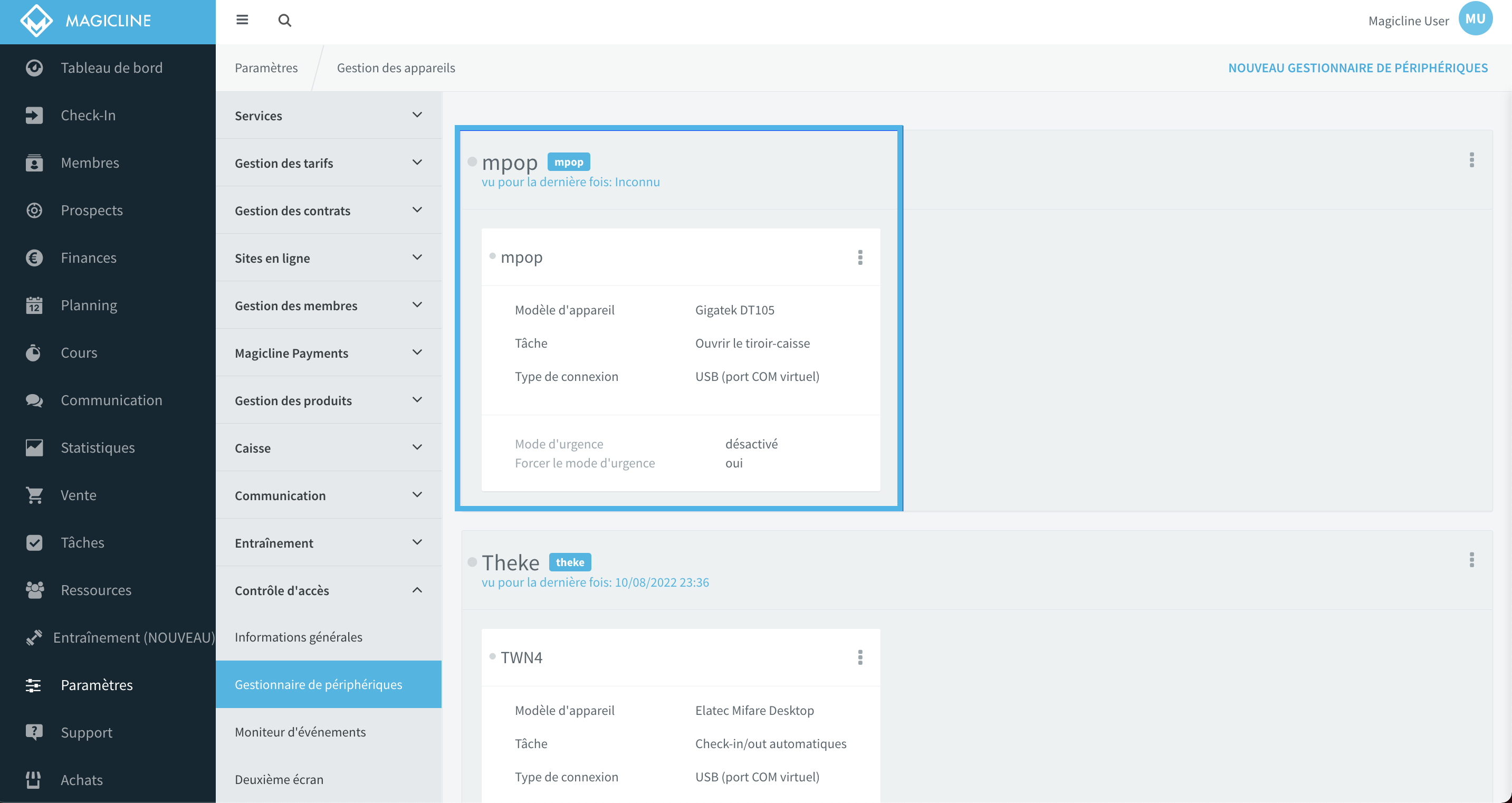Toggle the Theke device status indicator
Viewport: 1512px width, 803px height.
pyautogui.click(x=472, y=561)
